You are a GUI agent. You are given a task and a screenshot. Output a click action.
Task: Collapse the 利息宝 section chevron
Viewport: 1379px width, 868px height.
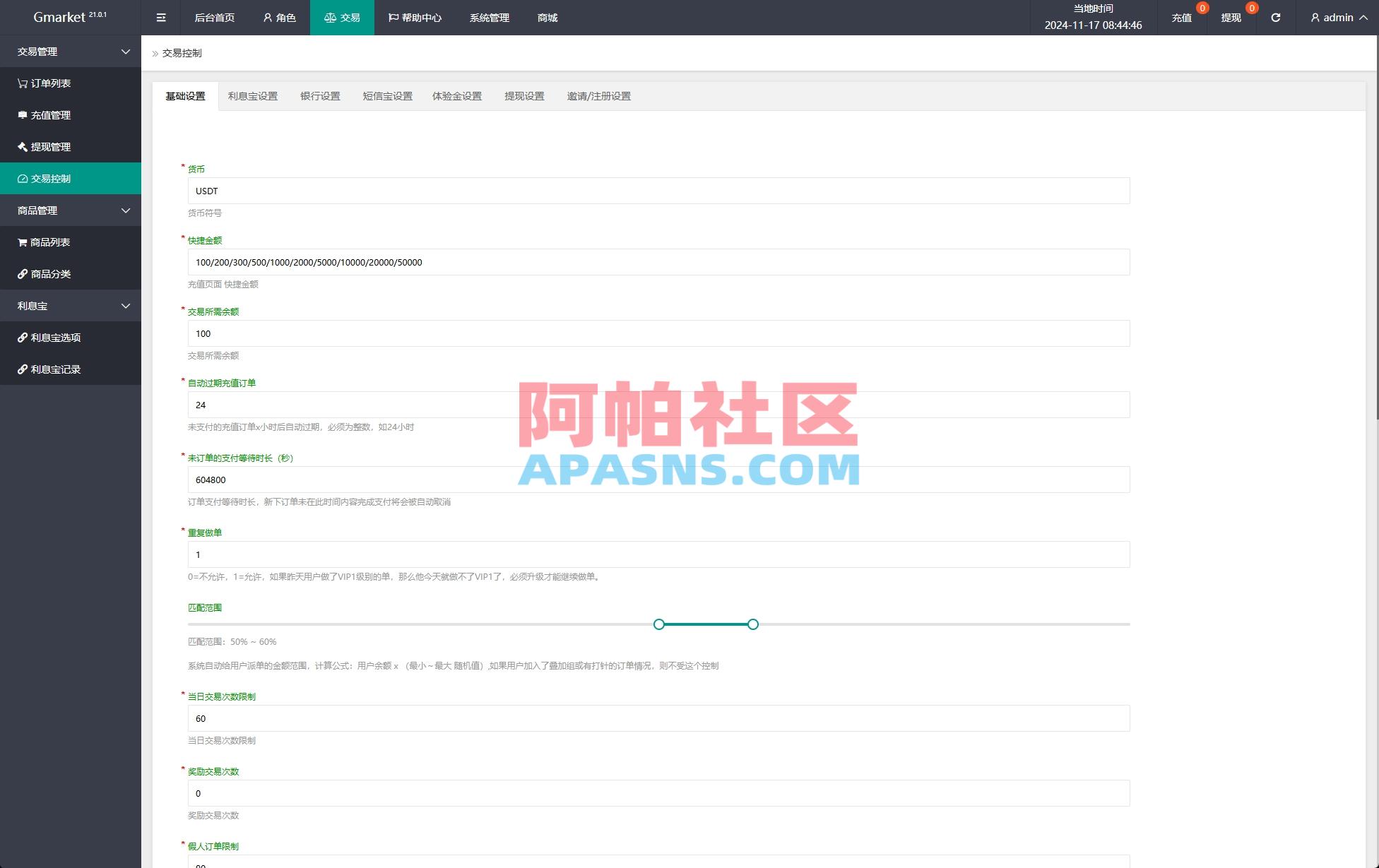coord(125,305)
